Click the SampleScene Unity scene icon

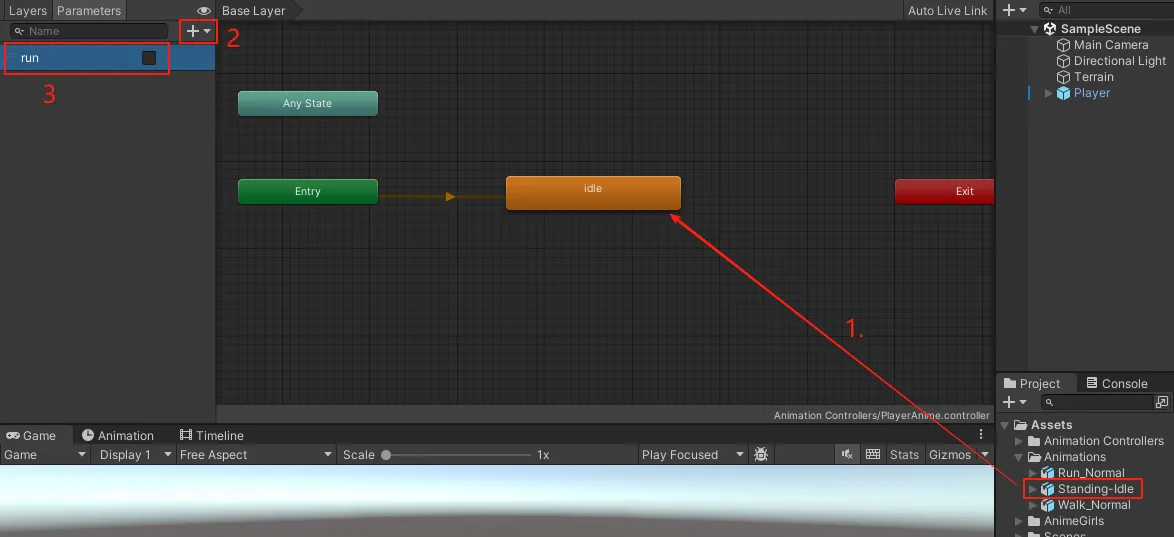coord(1049,29)
